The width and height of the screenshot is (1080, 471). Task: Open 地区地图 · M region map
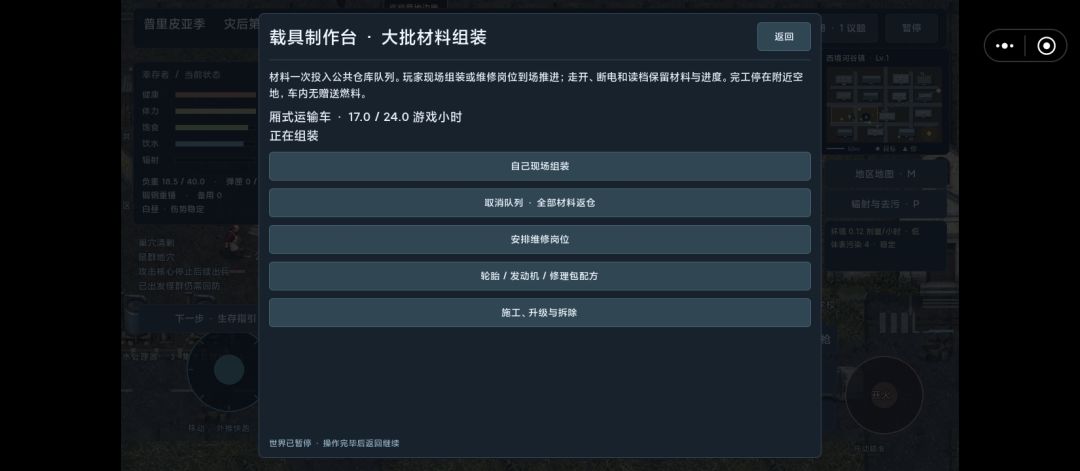coord(885,174)
